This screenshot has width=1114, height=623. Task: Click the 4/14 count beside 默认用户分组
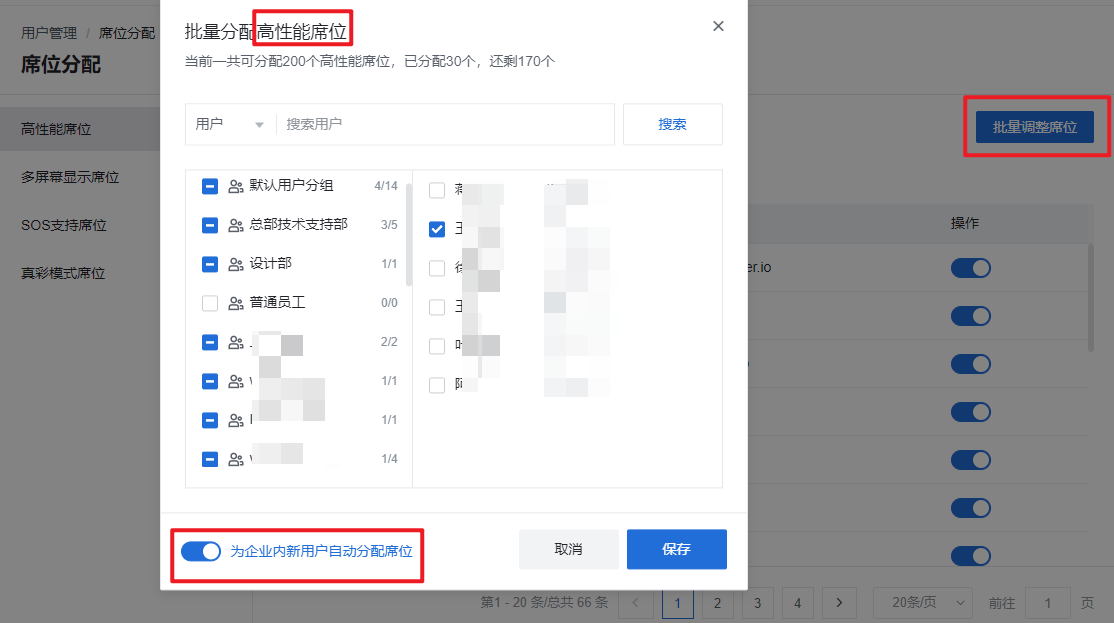click(386, 186)
